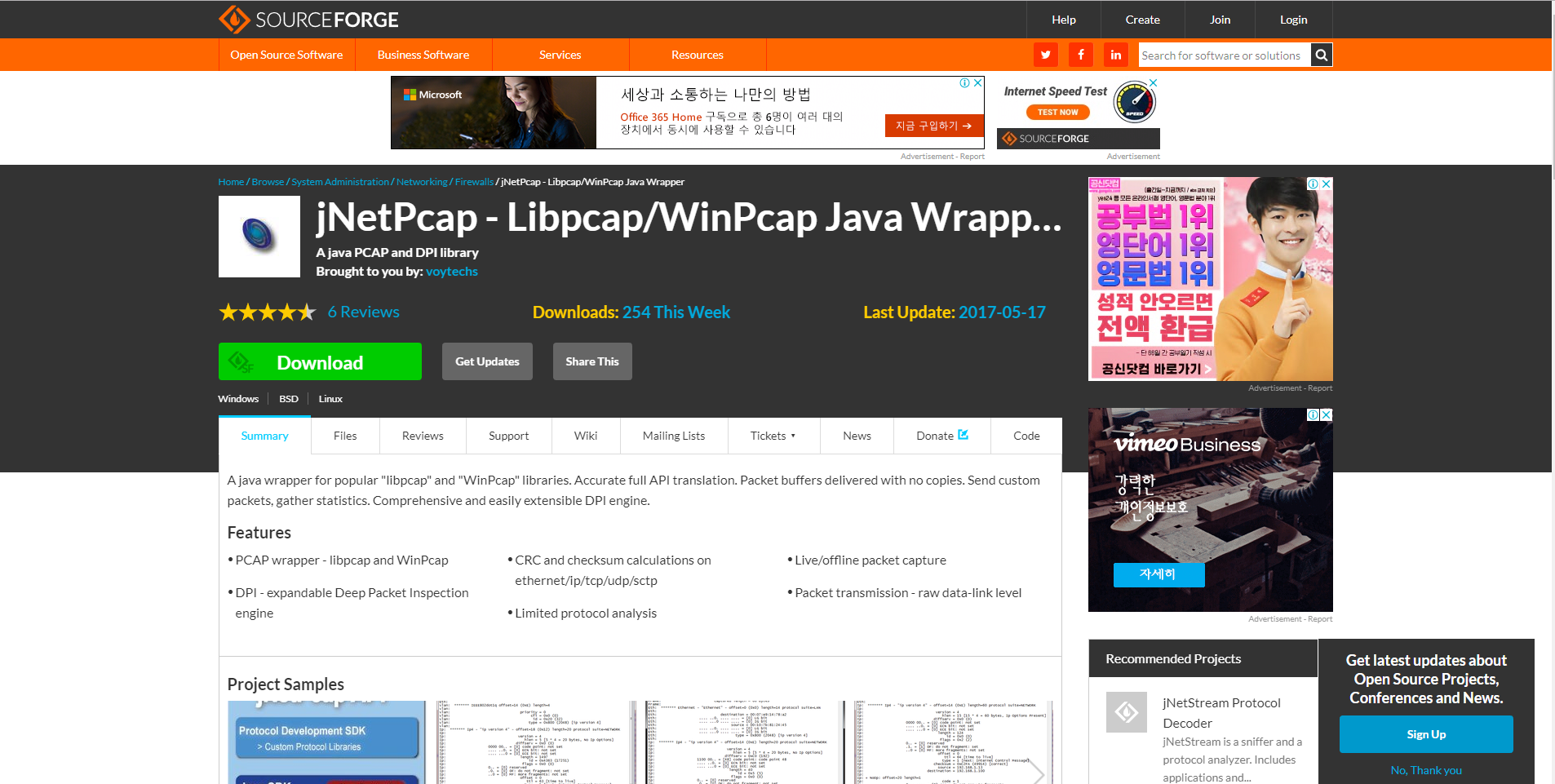Open the Facebook icon in header
The image size is (1555, 784).
click(x=1080, y=55)
